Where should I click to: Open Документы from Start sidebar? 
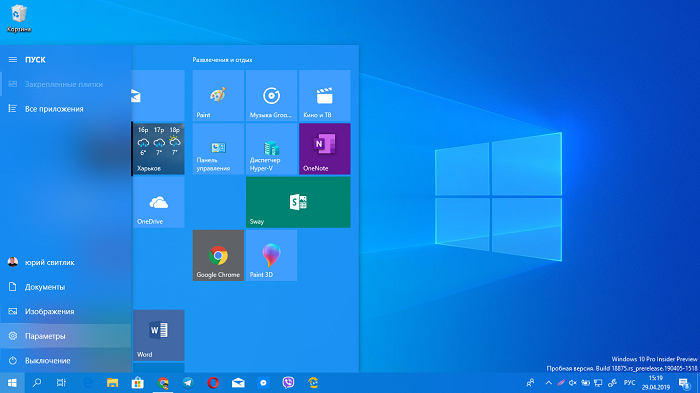pos(66,287)
